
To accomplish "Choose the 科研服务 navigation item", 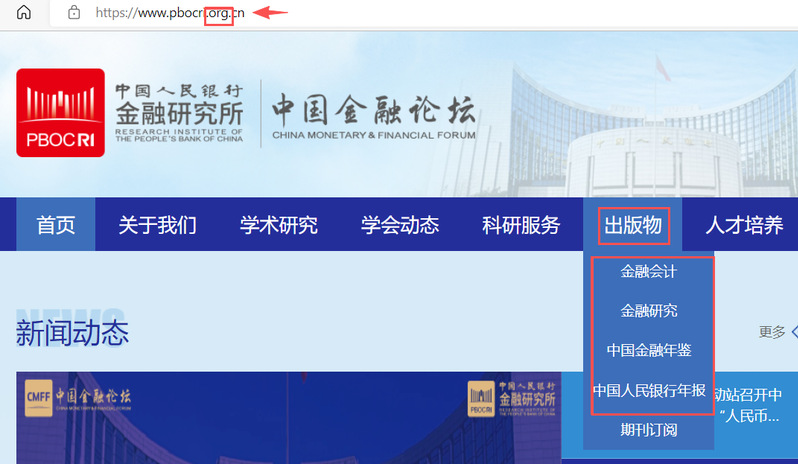I will 521,225.
